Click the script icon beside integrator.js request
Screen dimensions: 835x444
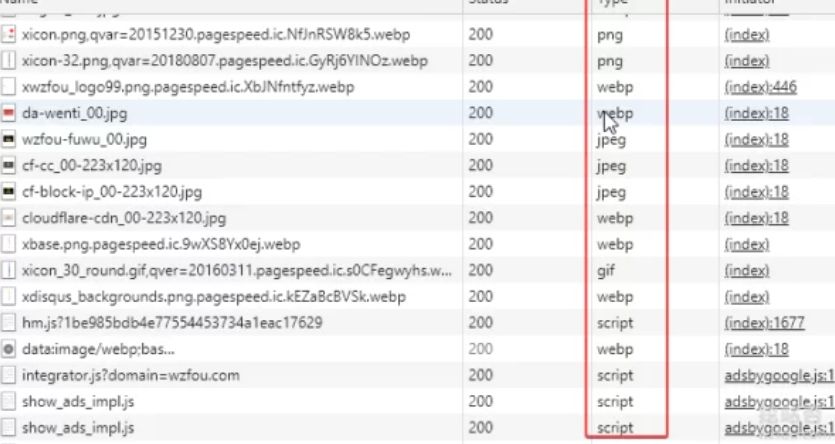tap(9, 375)
